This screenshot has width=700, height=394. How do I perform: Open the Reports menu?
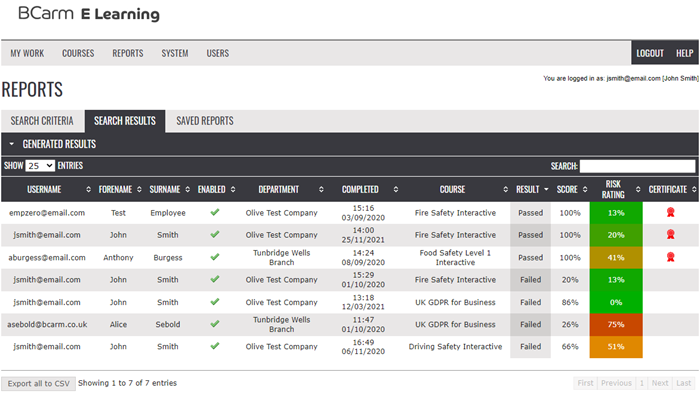coord(128,53)
